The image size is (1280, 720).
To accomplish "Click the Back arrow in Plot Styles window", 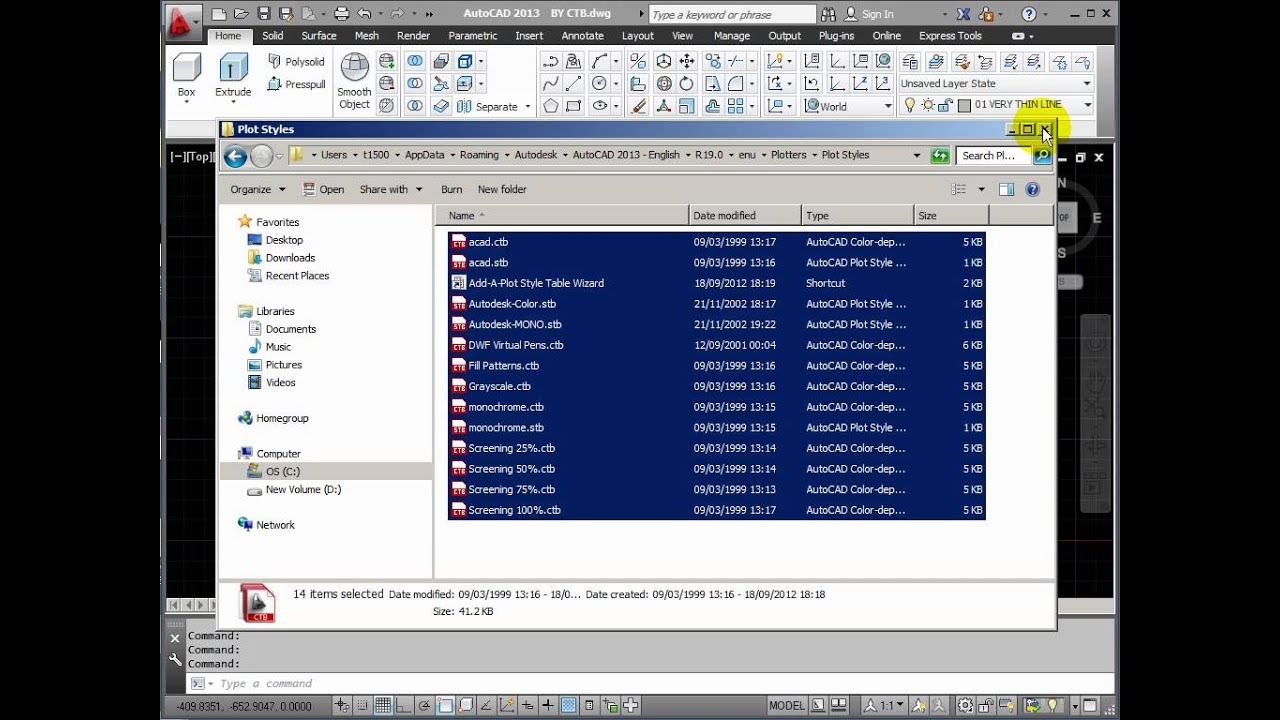I will click(235, 156).
